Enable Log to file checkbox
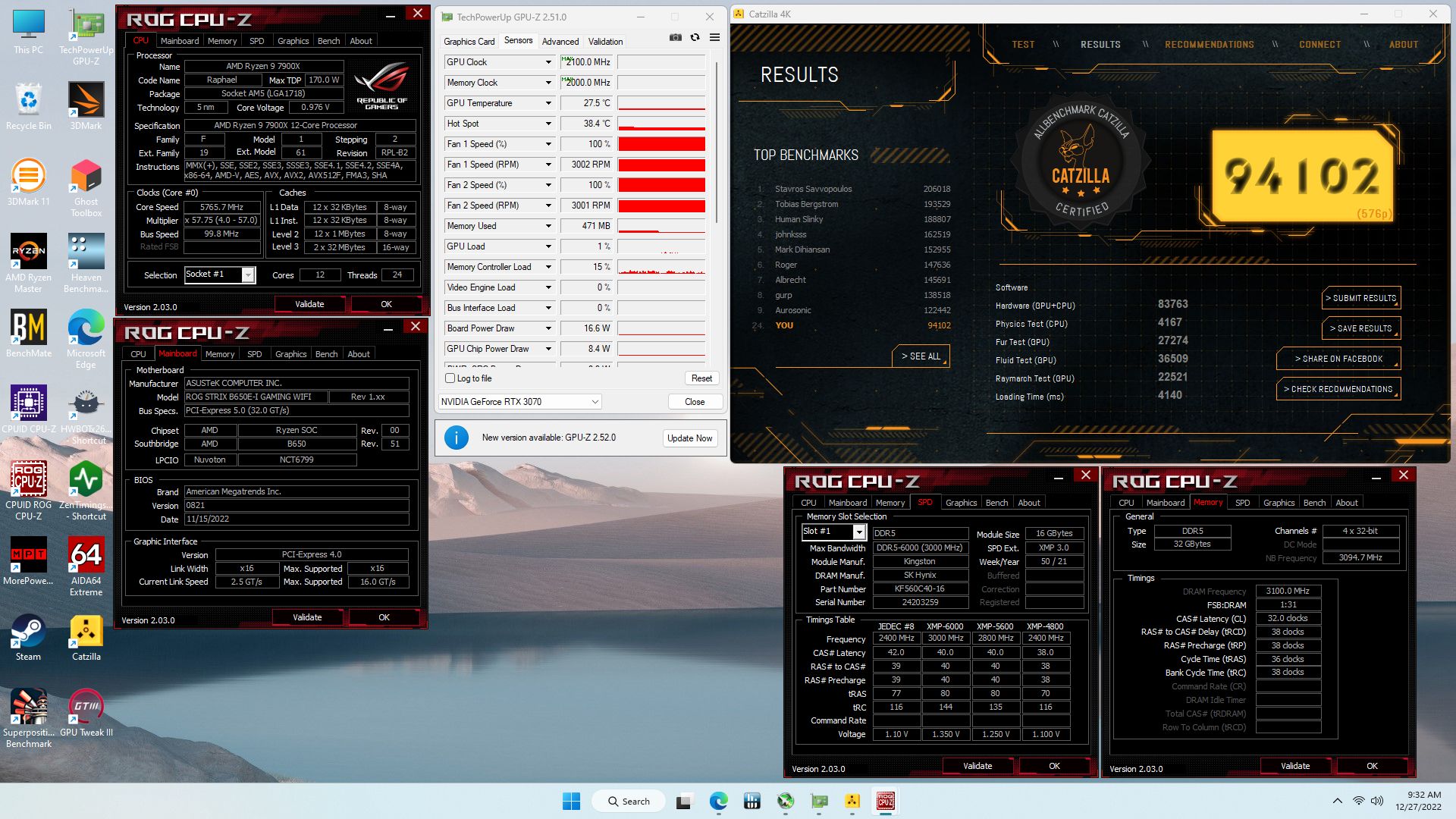The image size is (1456, 819). click(x=450, y=378)
